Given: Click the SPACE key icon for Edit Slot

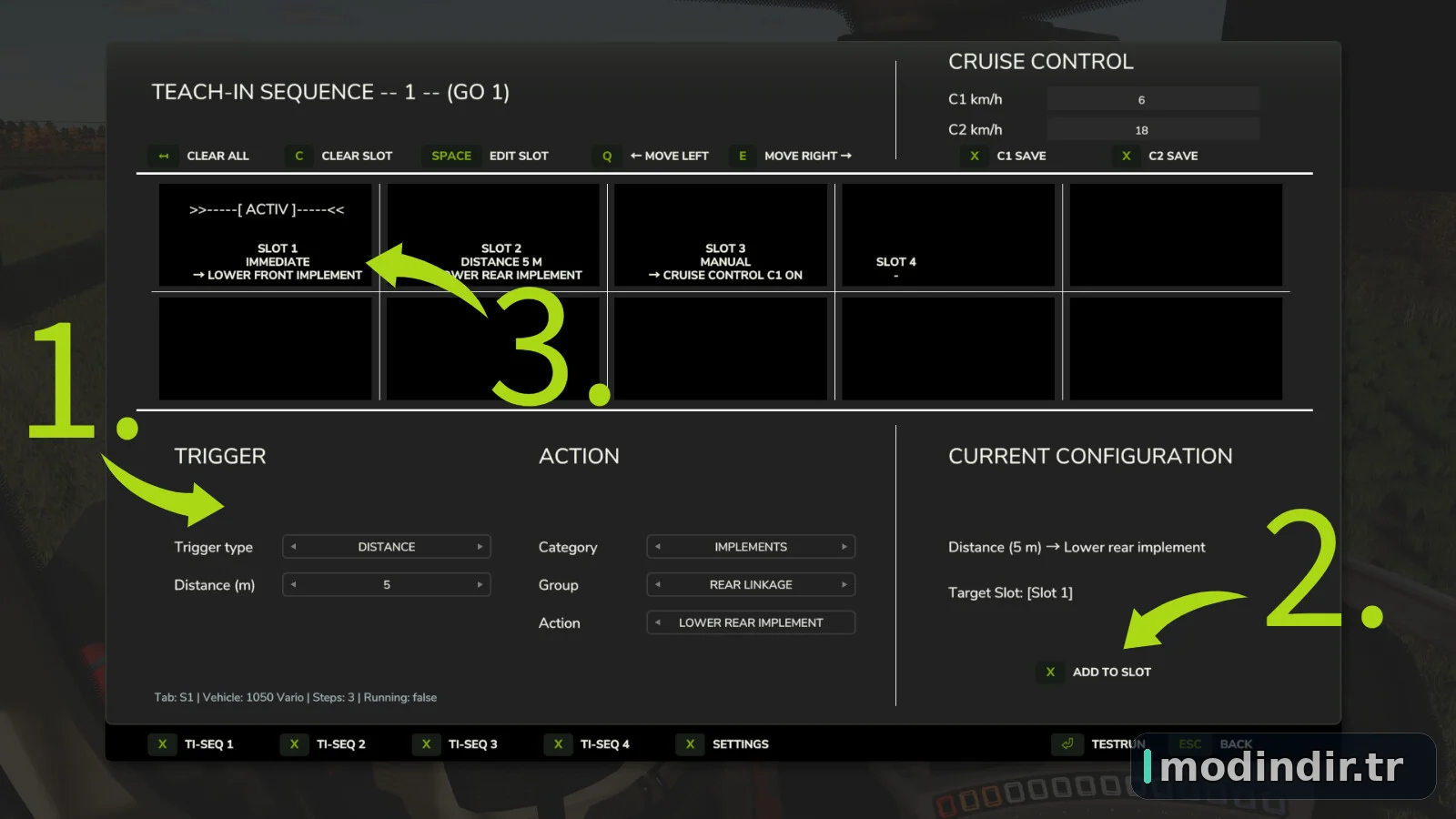Looking at the screenshot, I should click(x=451, y=156).
